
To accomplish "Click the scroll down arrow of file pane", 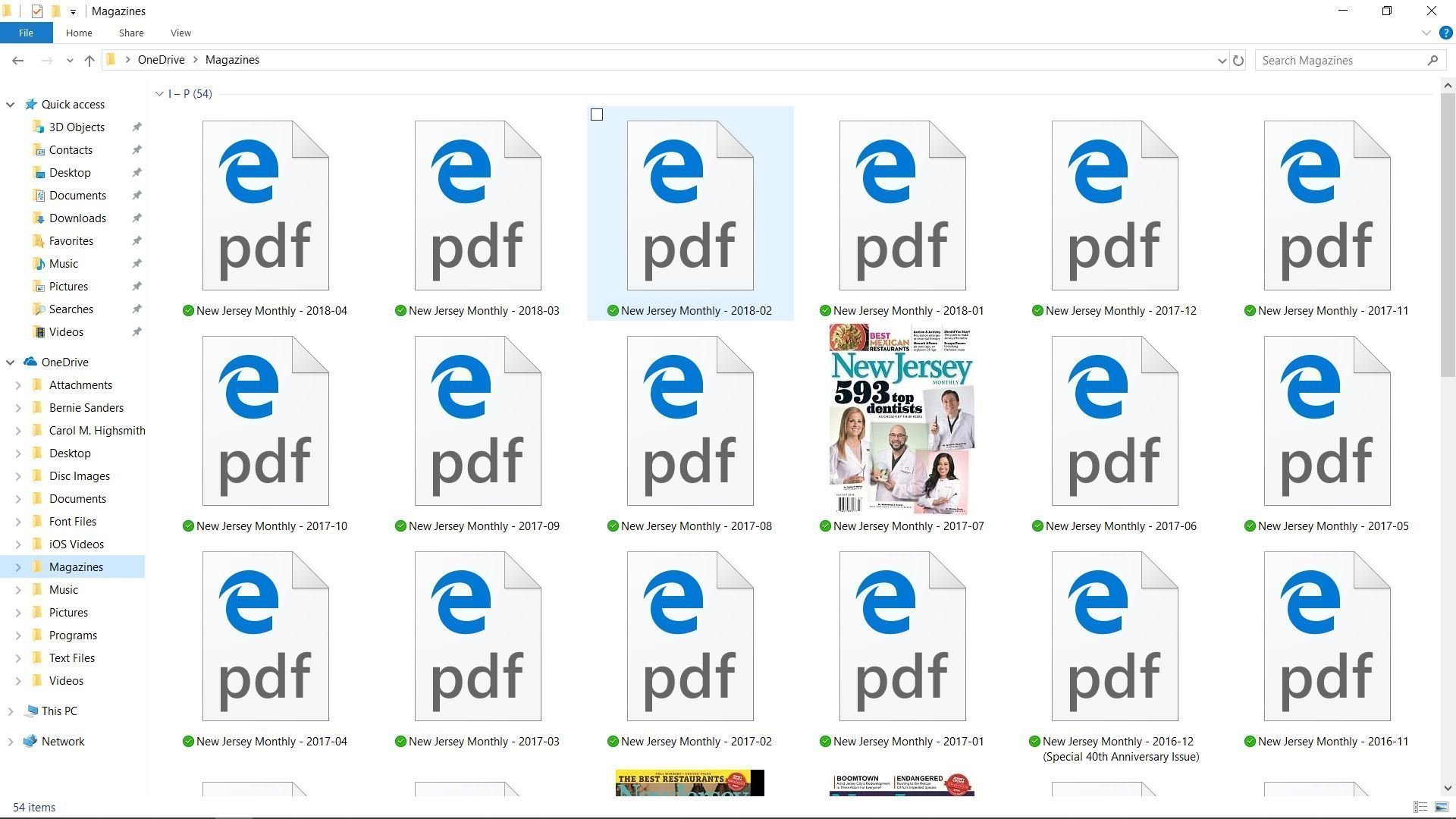I will 1448,789.
